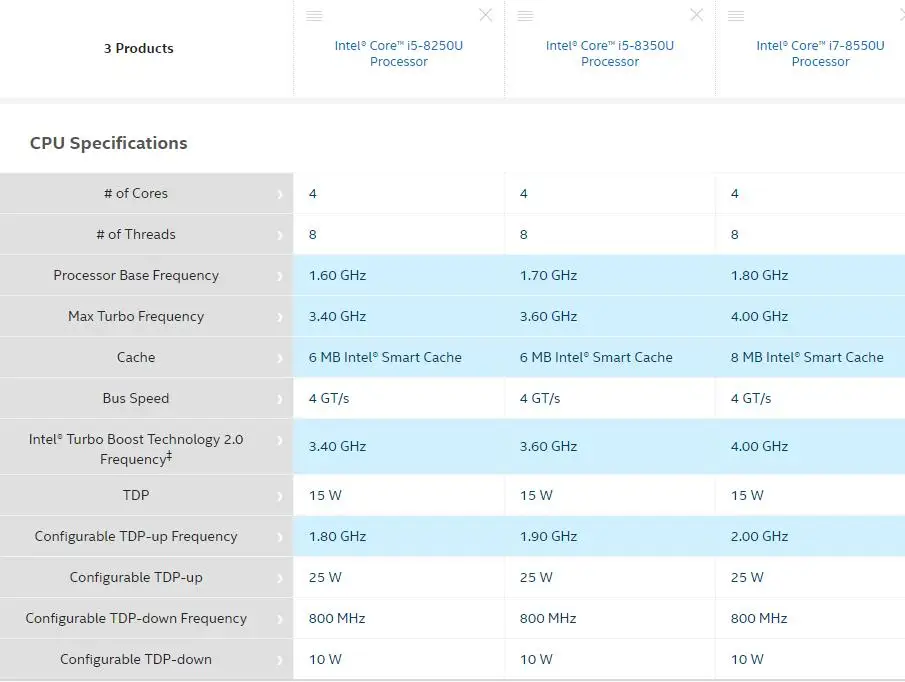905x682 pixels.
Task: Click the Configurable TDP-up Frequency chevron
Action: click(280, 537)
